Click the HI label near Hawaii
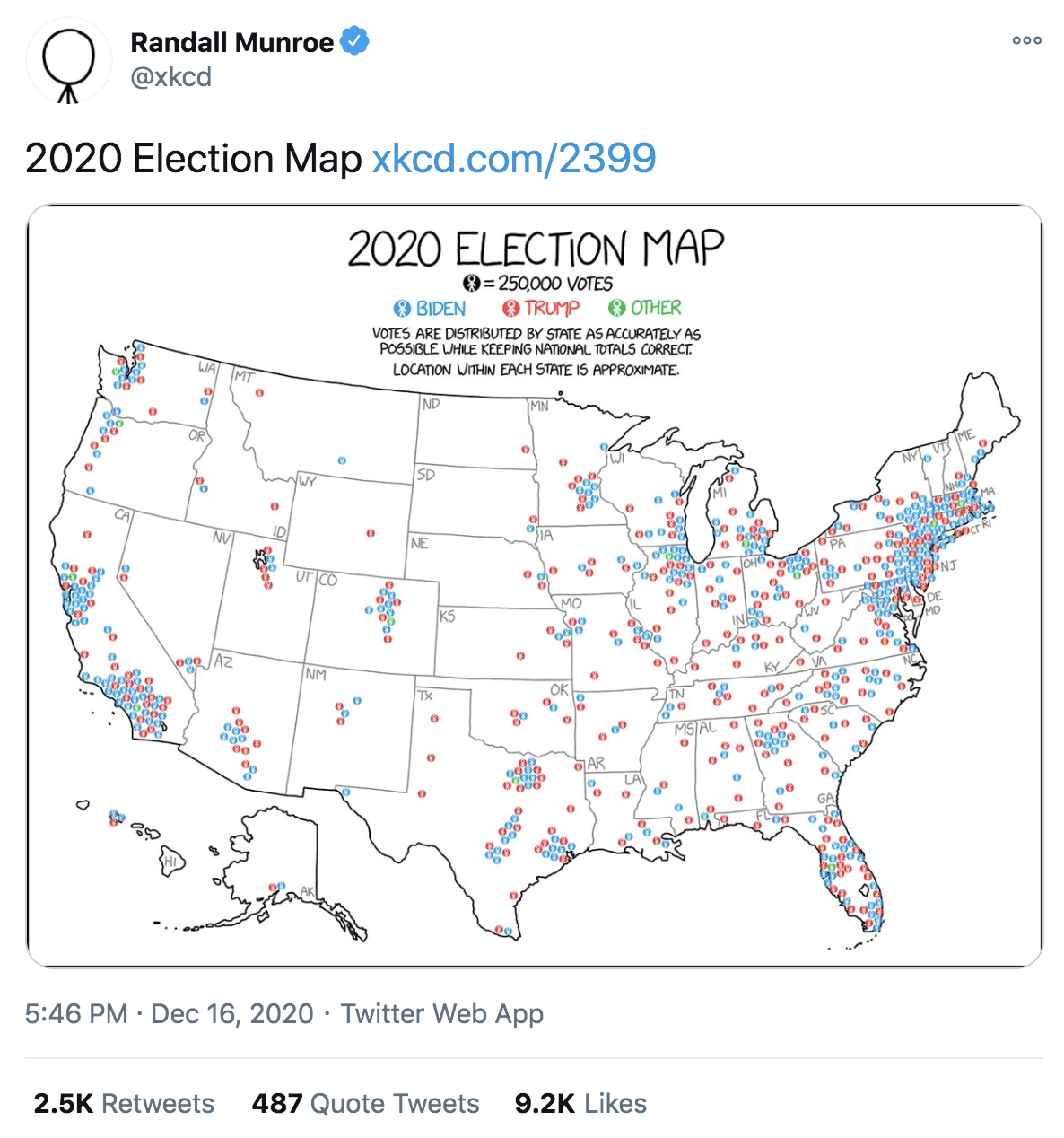The width and height of the screenshot is (1064, 1138). (x=170, y=862)
